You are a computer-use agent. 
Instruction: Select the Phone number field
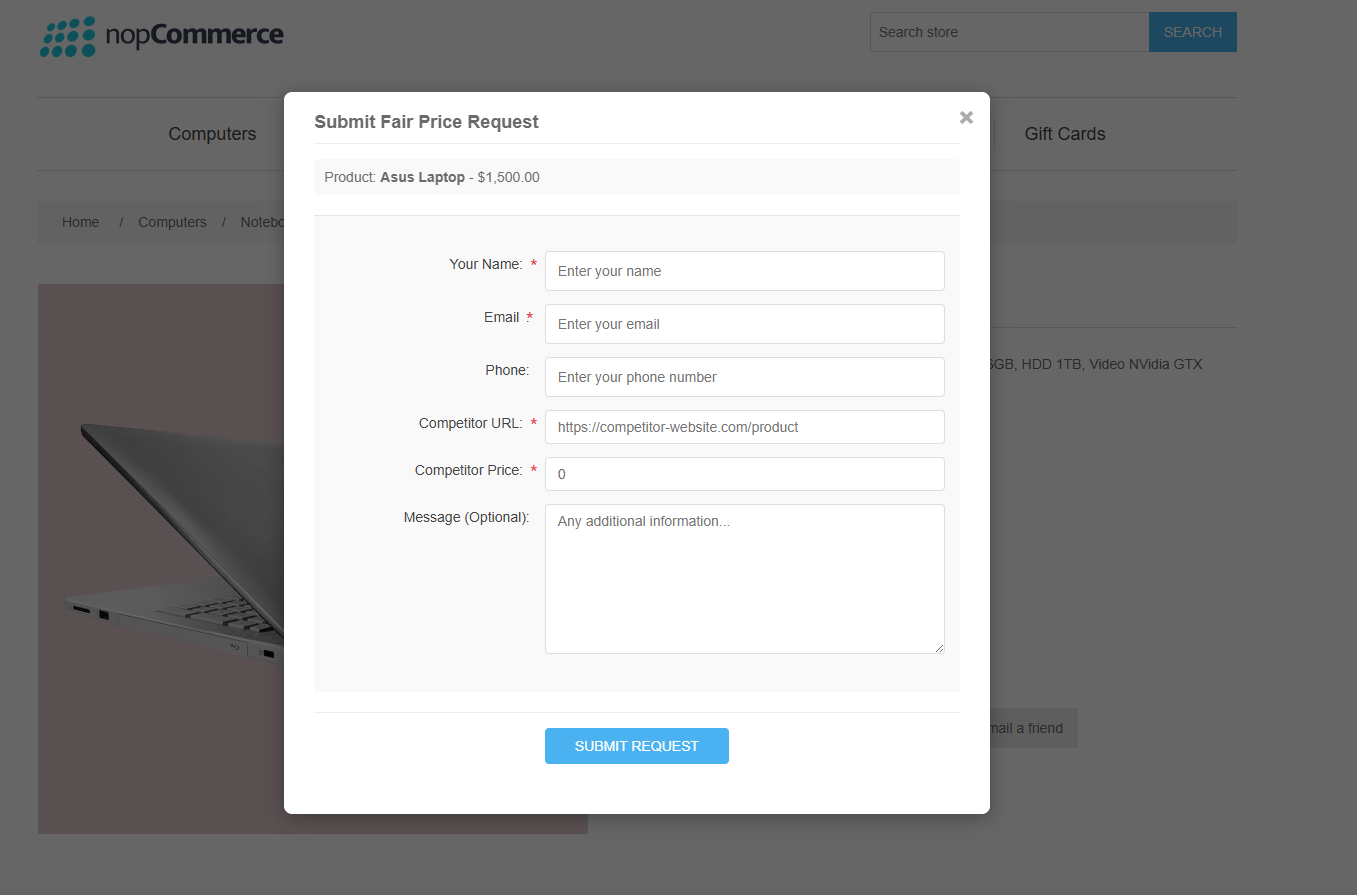tap(744, 377)
